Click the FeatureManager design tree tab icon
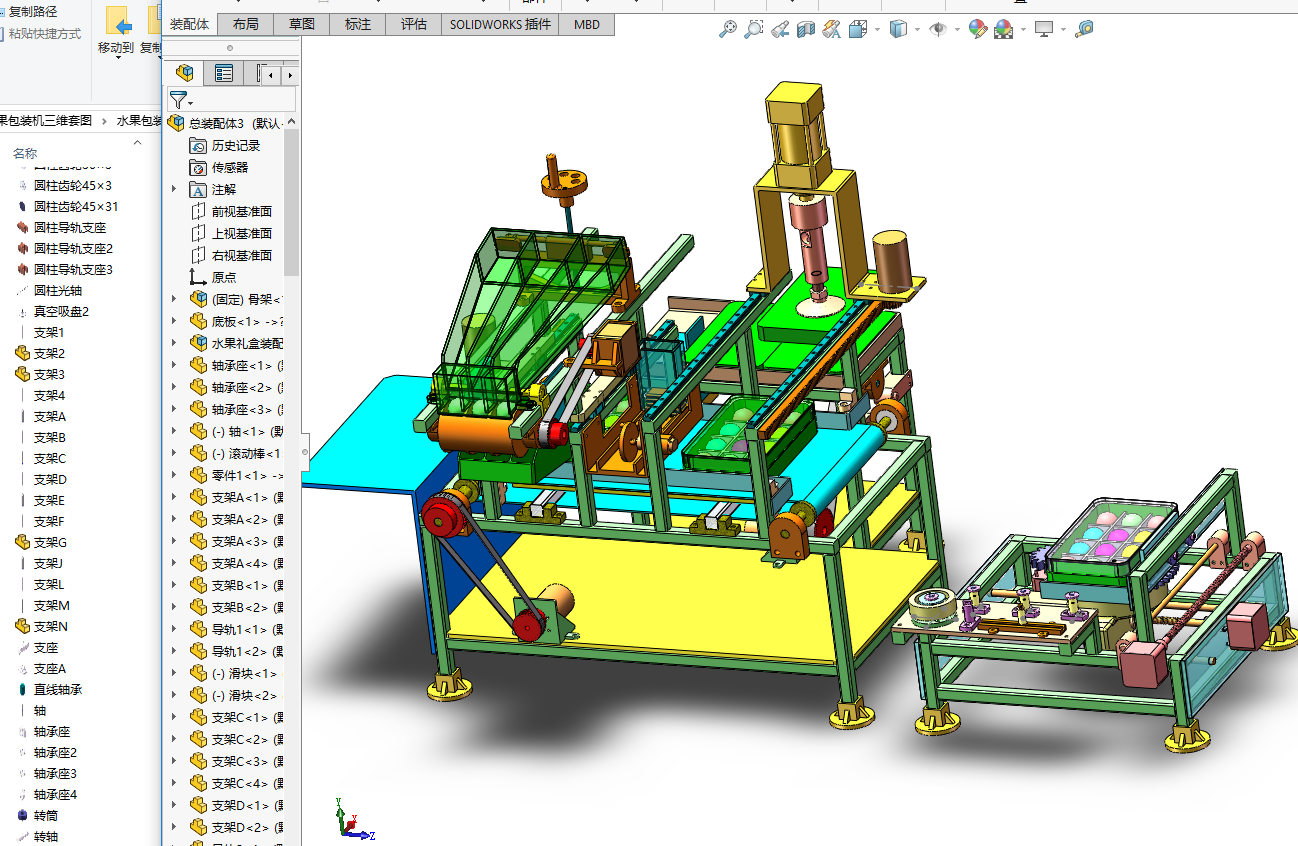Viewport: 1298px width, 846px height. click(184, 73)
